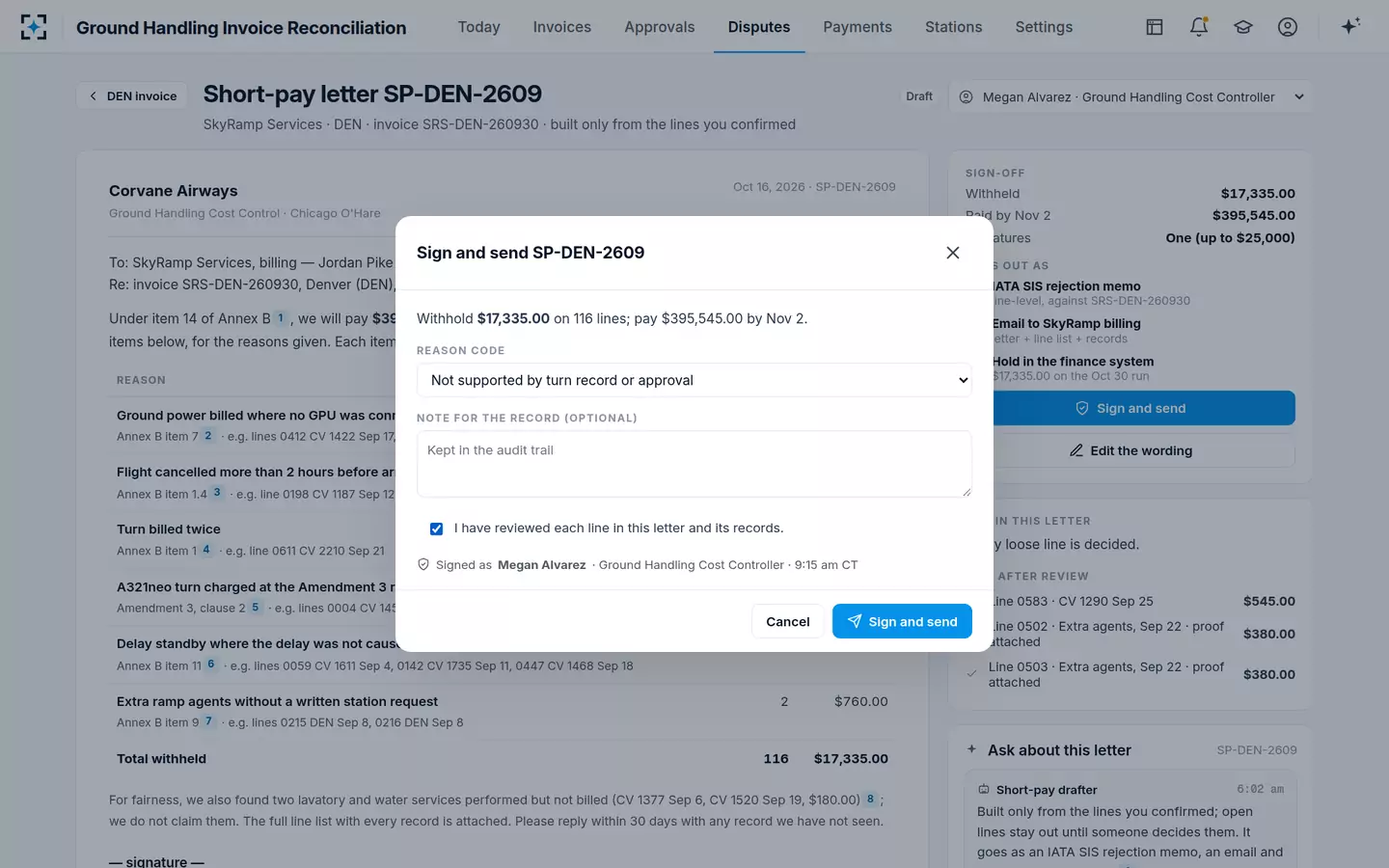Click the Draft status badge
The image size is (1389, 868).
(x=919, y=96)
